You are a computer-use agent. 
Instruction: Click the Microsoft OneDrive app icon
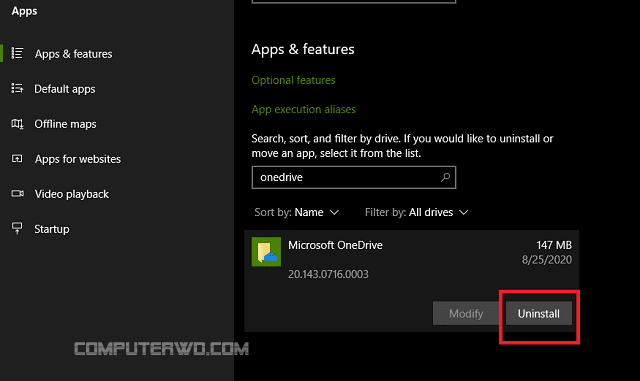coord(266,252)
